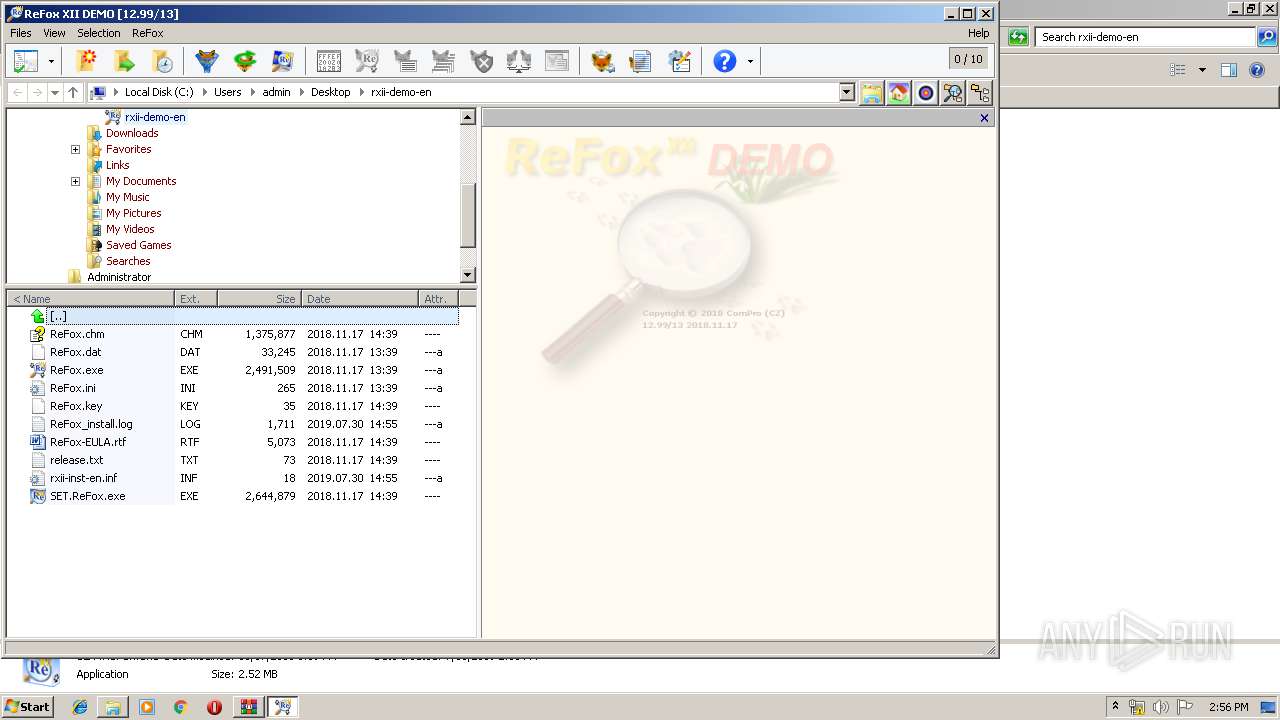The height and width of the screenshot is (720, 1280).
Task: Open Google Chrome from taskbar
Action: (x=180, y=707)
